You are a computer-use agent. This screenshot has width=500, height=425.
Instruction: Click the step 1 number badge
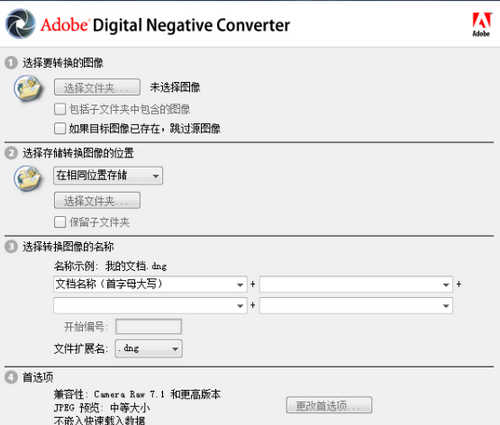(x=11, y=63)
